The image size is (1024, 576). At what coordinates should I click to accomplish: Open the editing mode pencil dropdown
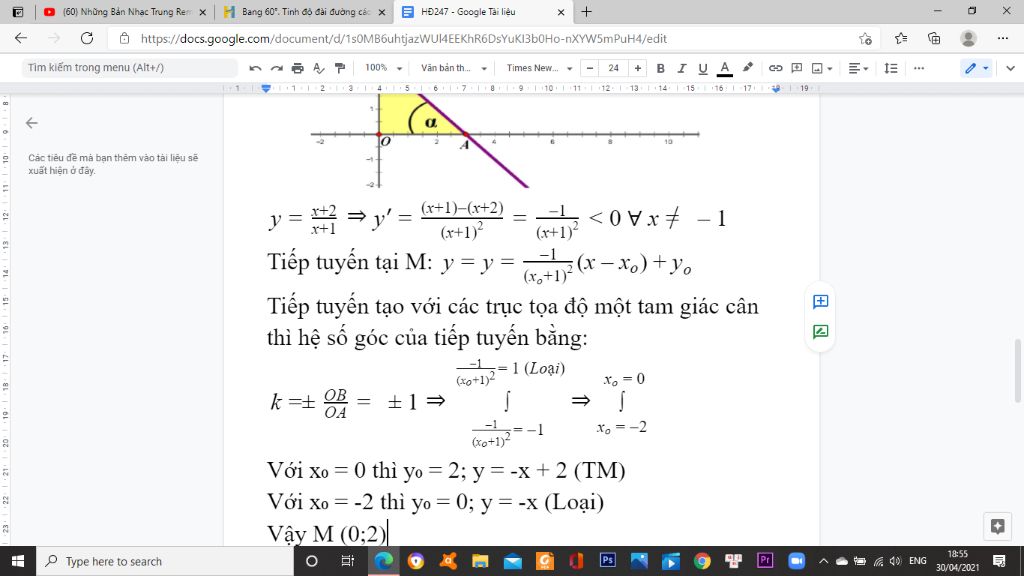pyautogui.click(x=976, y=68)
